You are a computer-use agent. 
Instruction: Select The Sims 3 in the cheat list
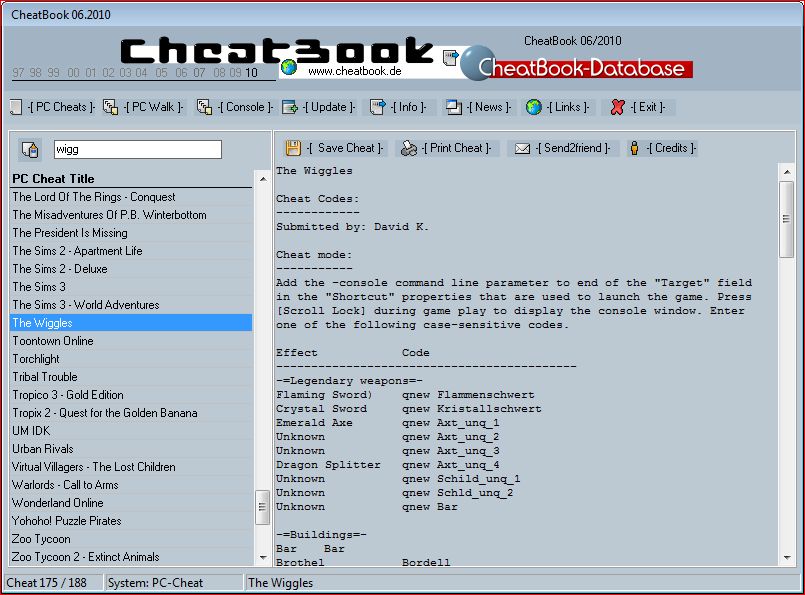pyautogui.click(x=40, y=287)
